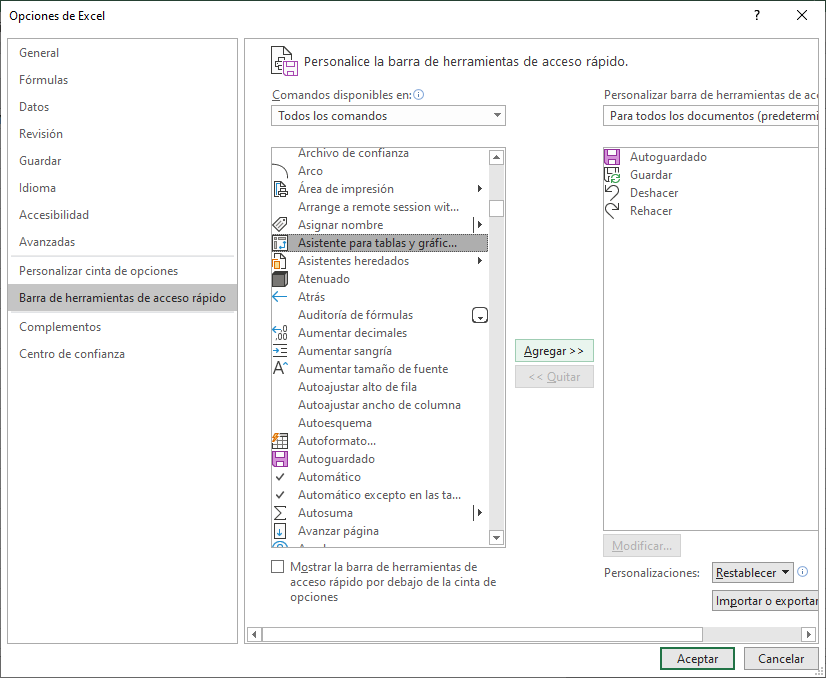This screenshot has height=678, width=826.
Task: Select Autoajustar ancho de columna command
Action: point(379,405)
